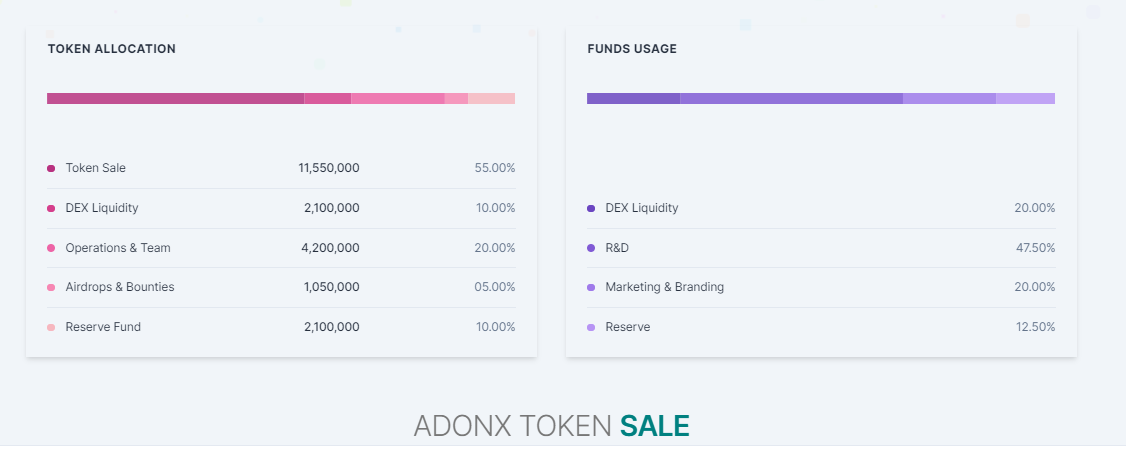Click the Operations & Team bar segment
Screen dimensions: 1126x459
coord(397,98)
